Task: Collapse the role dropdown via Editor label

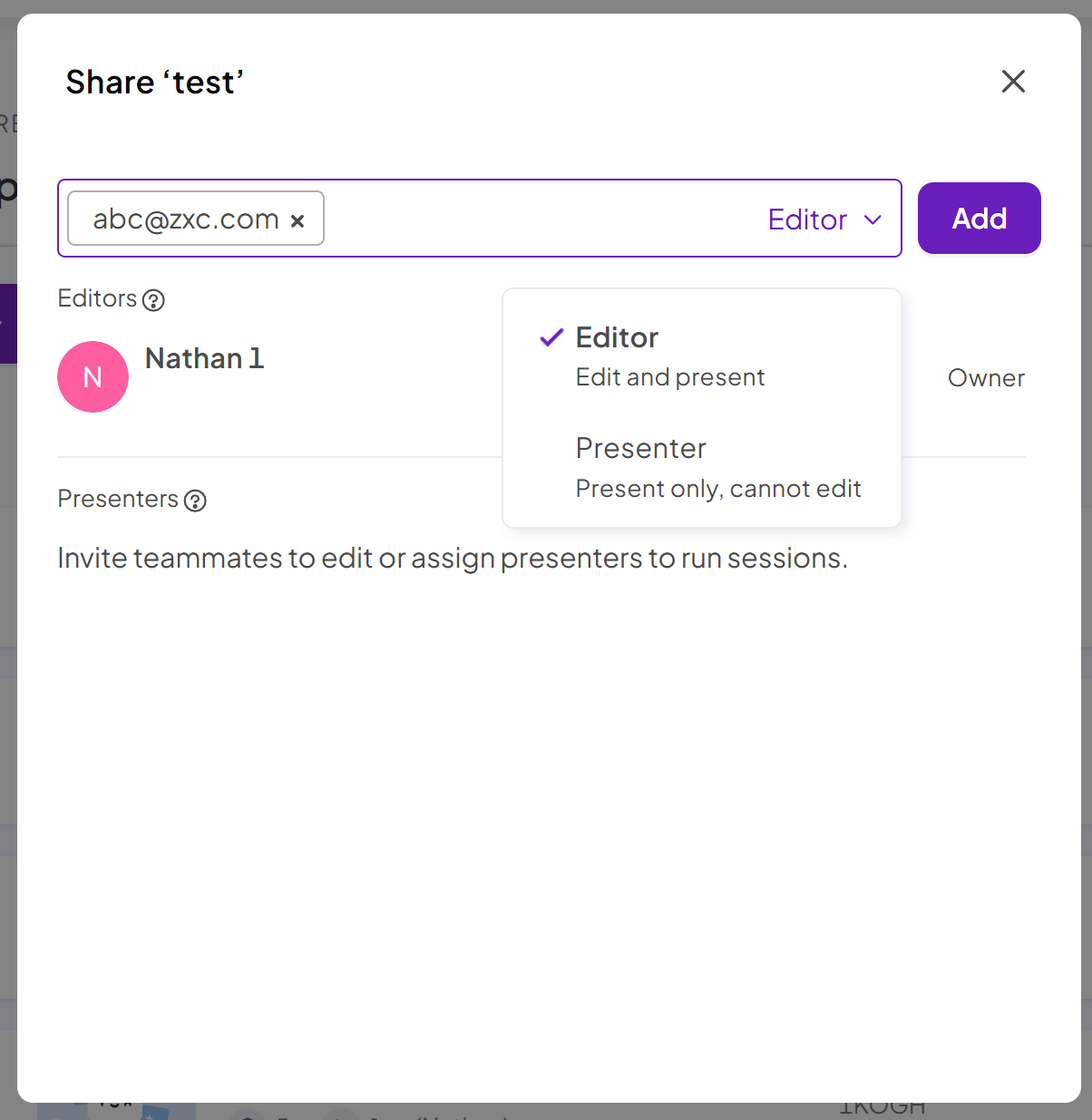Action: tap(807, 219)
